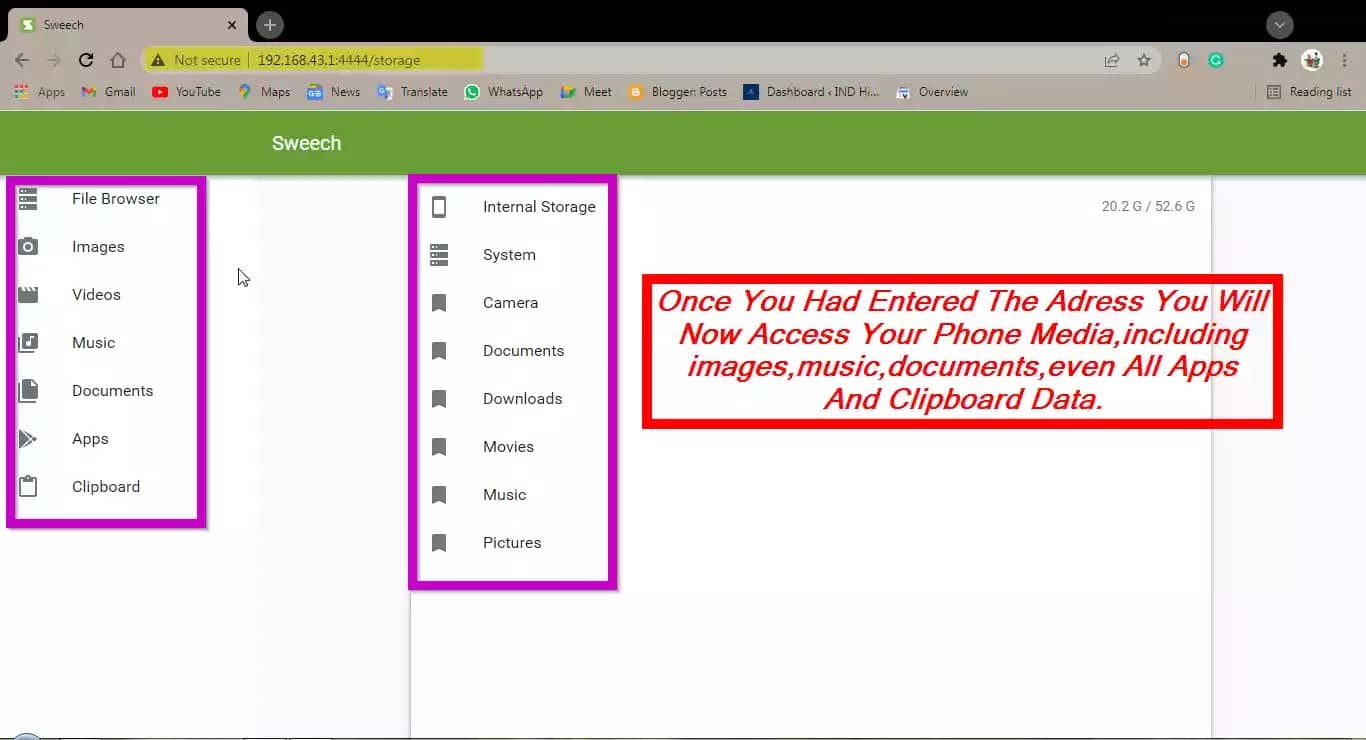Click the Not secure warning indicator
The image size is (1366, 740).
point(195,60)
